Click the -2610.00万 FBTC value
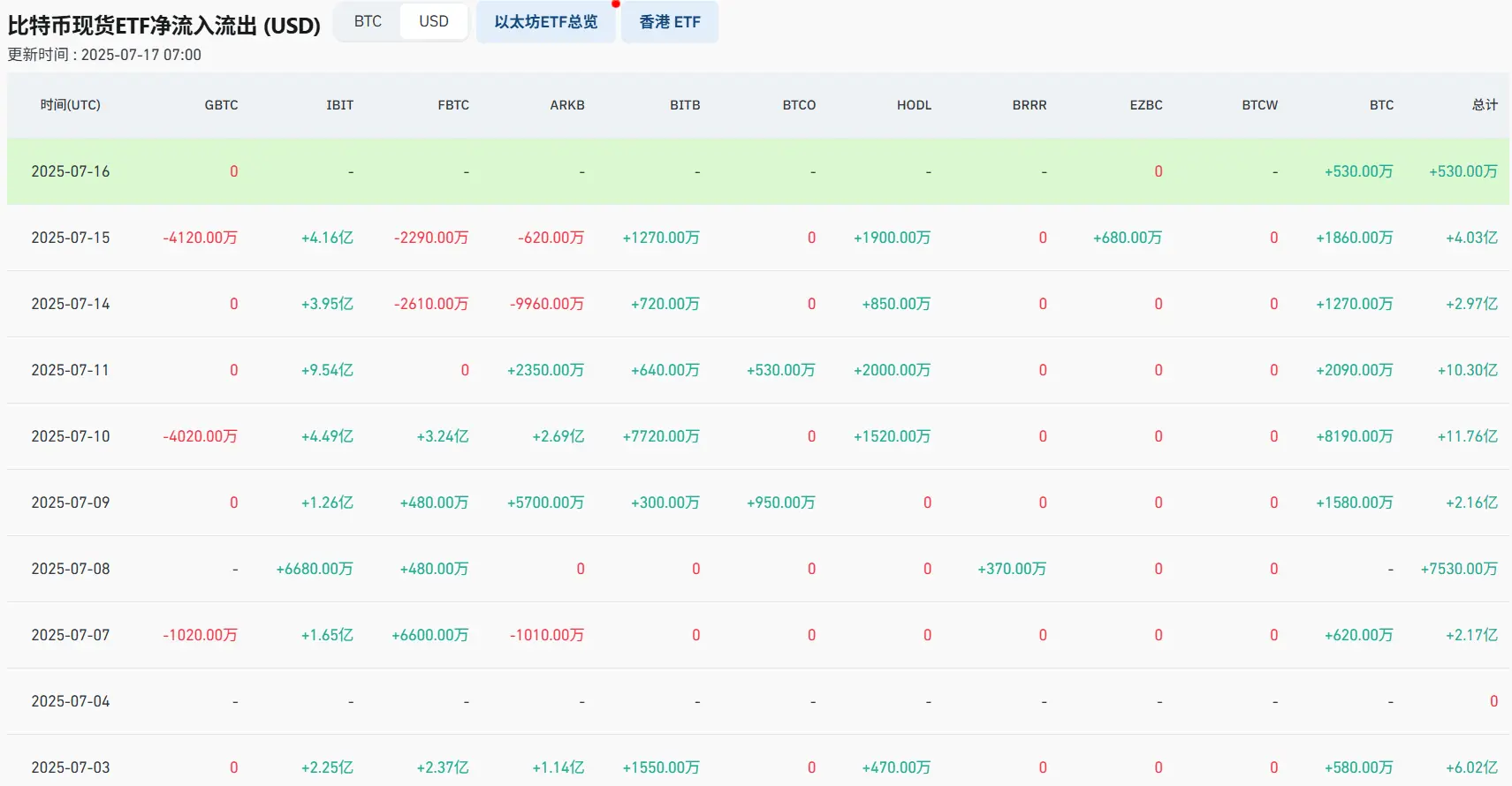Viewport: 1512px width, 786px height. [431, 304]
